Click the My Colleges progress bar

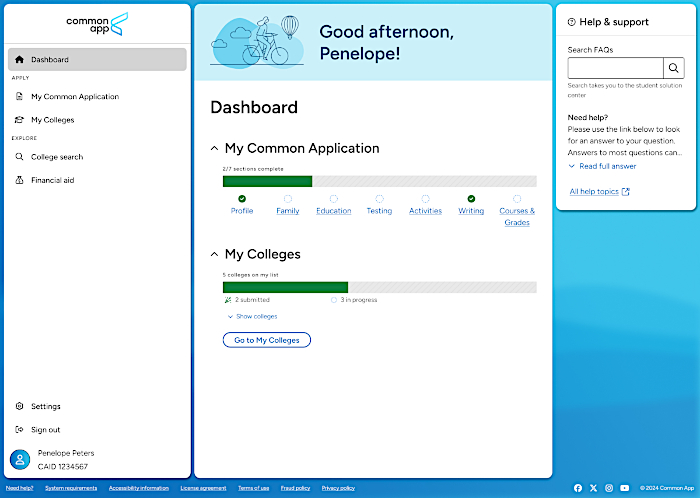(379, 287)
